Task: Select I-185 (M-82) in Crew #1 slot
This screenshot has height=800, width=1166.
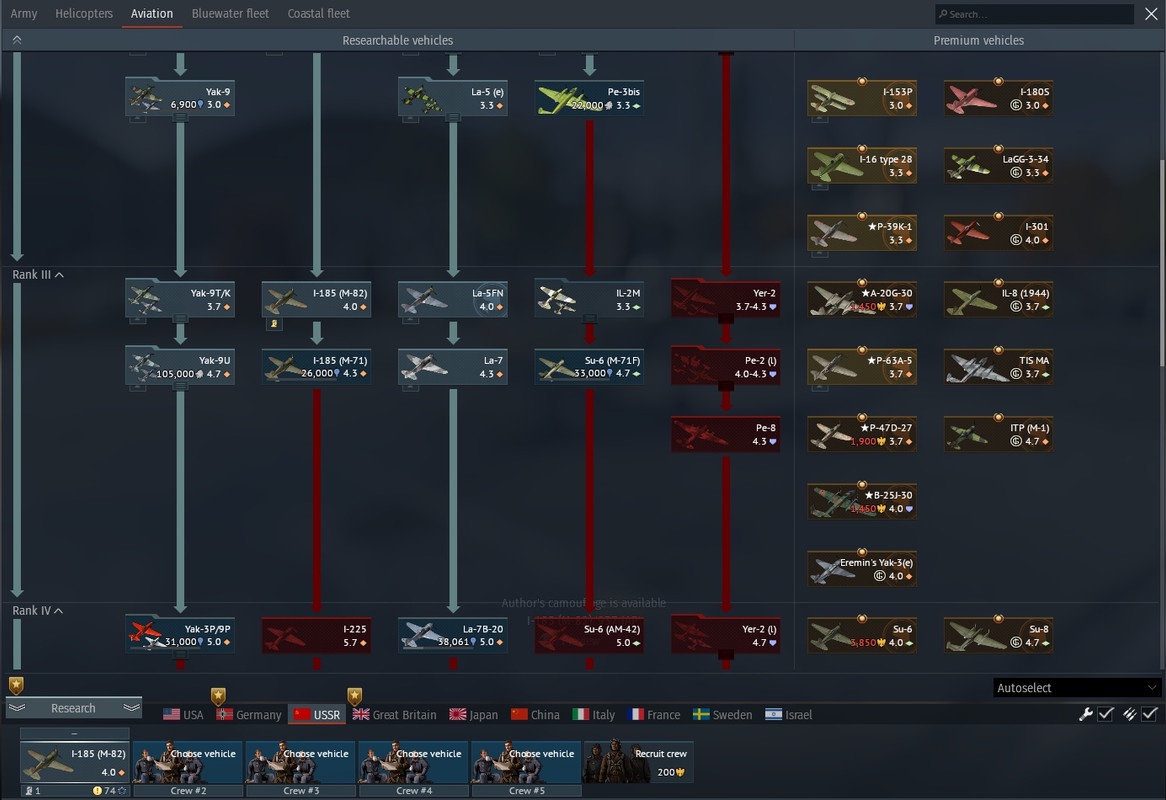Action: point(74,762)
